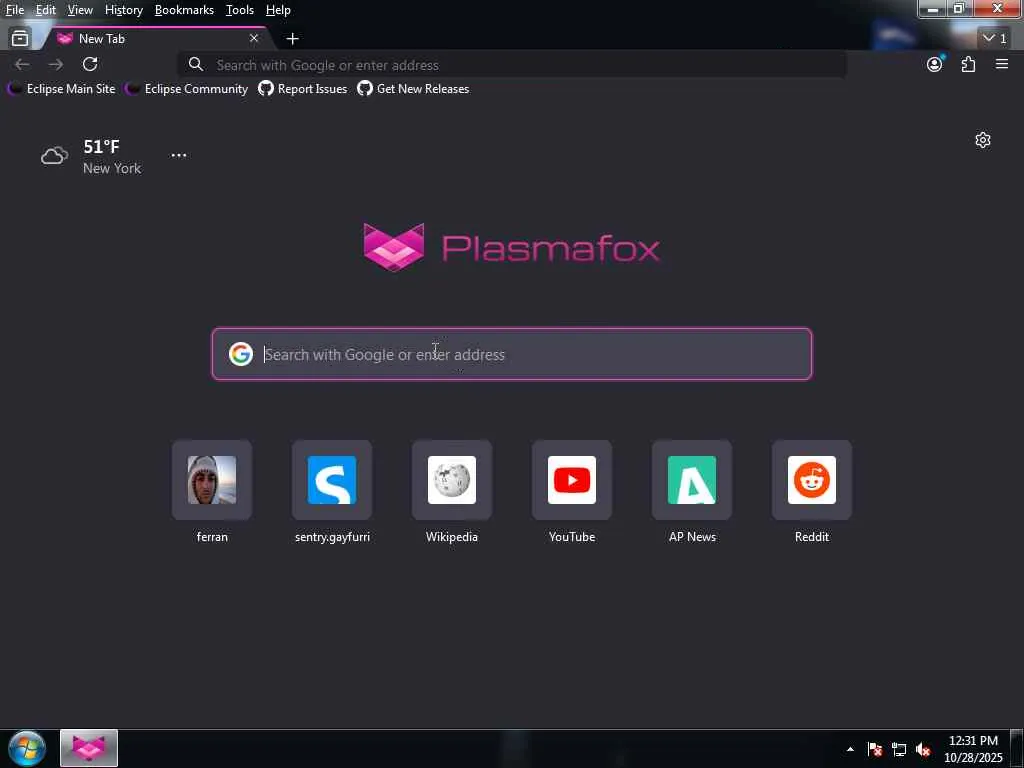The height and width of the screenshot is (768, 1024).
Task: Open the weather widget three-dot menu
Action: (x=179, y=155)
